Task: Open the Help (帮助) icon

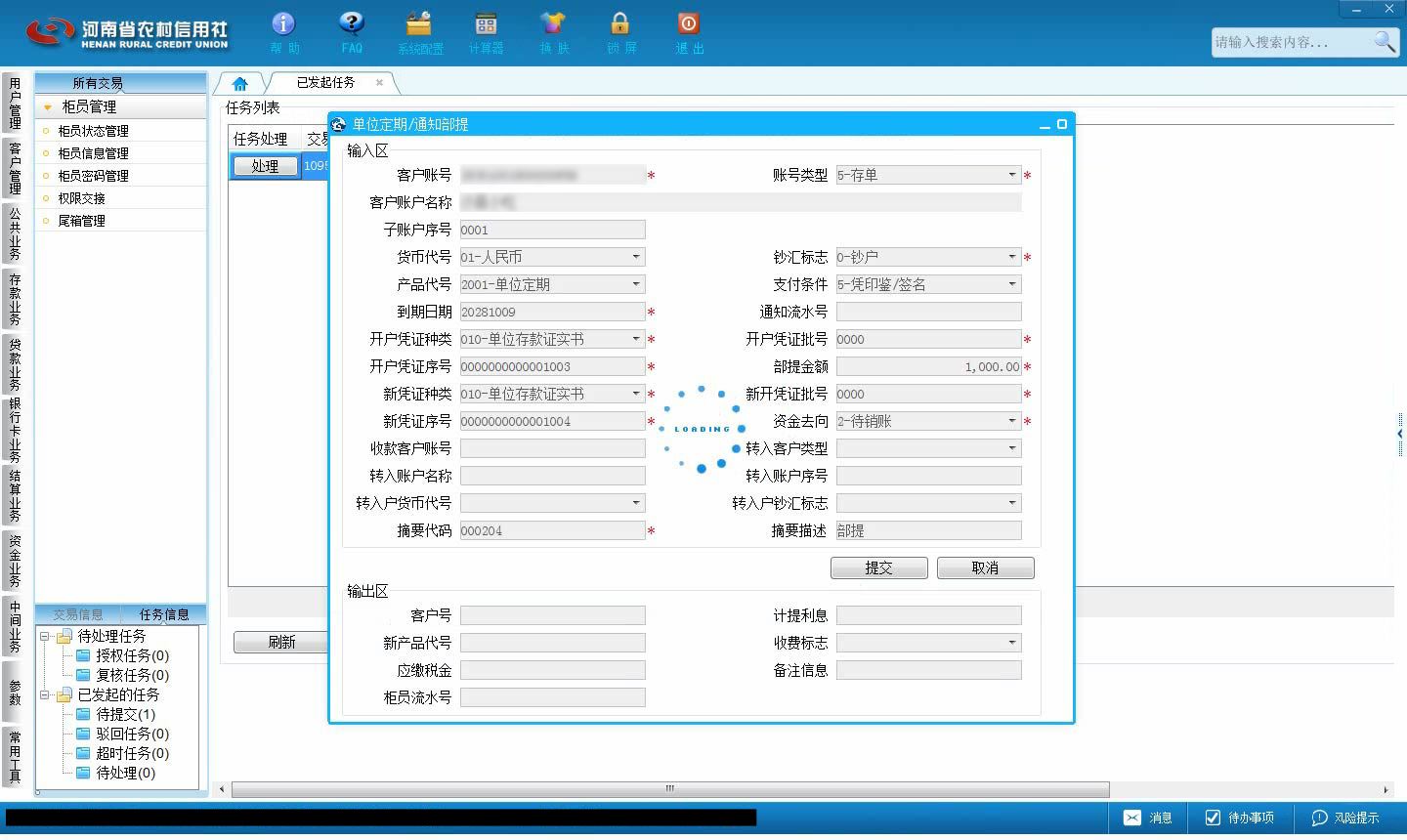Action: coord(283,32)
